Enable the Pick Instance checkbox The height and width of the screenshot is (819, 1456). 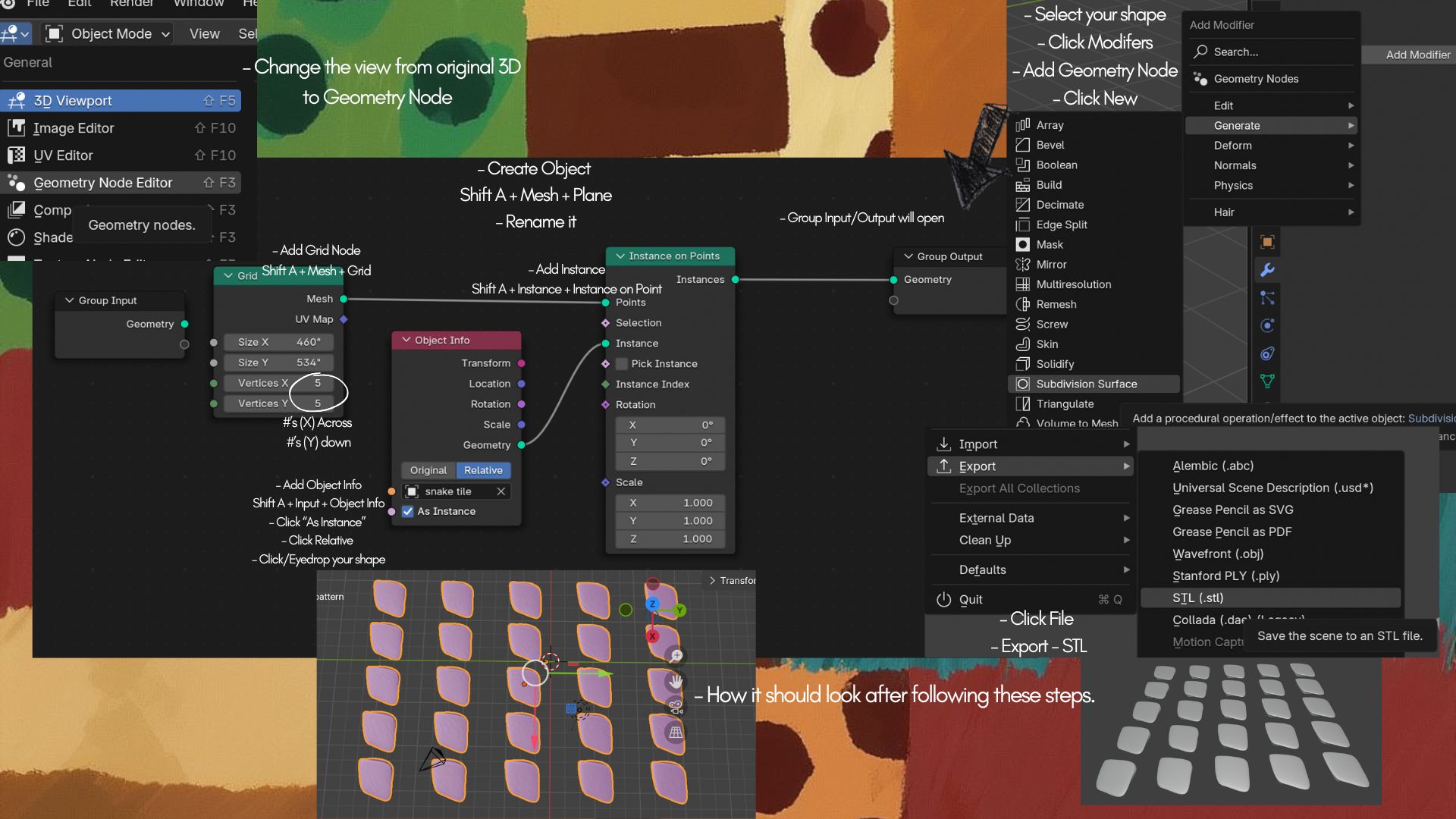click(x=622, y=364)
